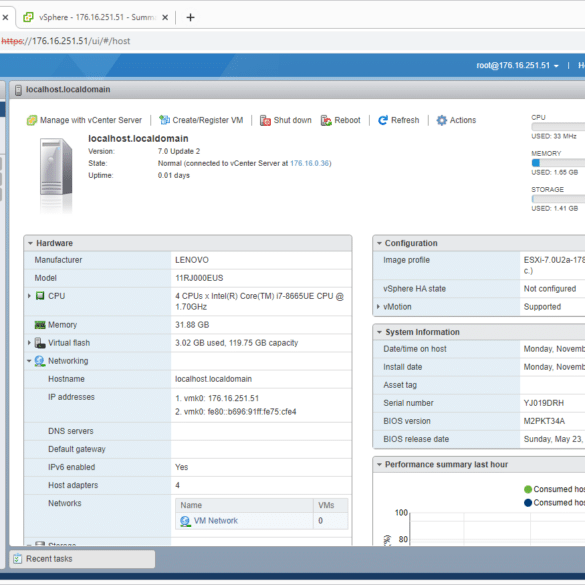This screenshot has height=585, width=585.
Task: Click the vSphere tab favicon
Action: tap(28, 17)
